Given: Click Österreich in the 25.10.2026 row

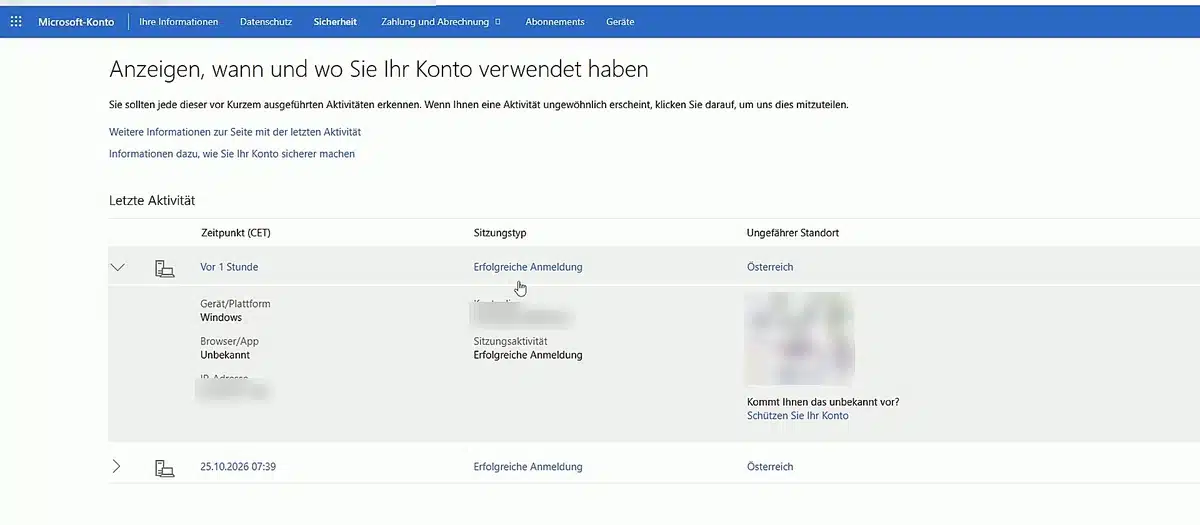Looking at the screenshot, I should pyautogui.click(x=770, y=467).
